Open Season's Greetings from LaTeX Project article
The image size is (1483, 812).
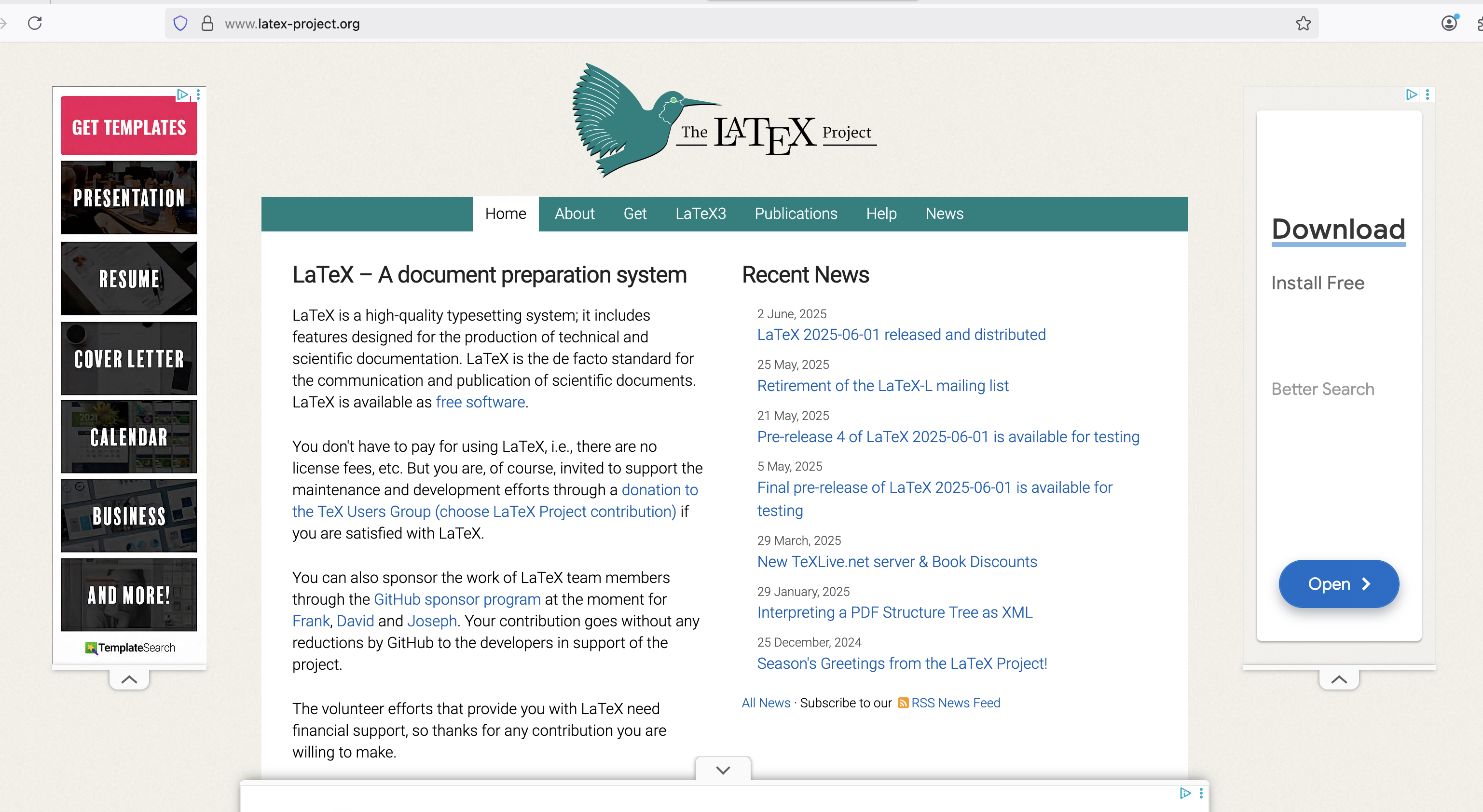902,663
